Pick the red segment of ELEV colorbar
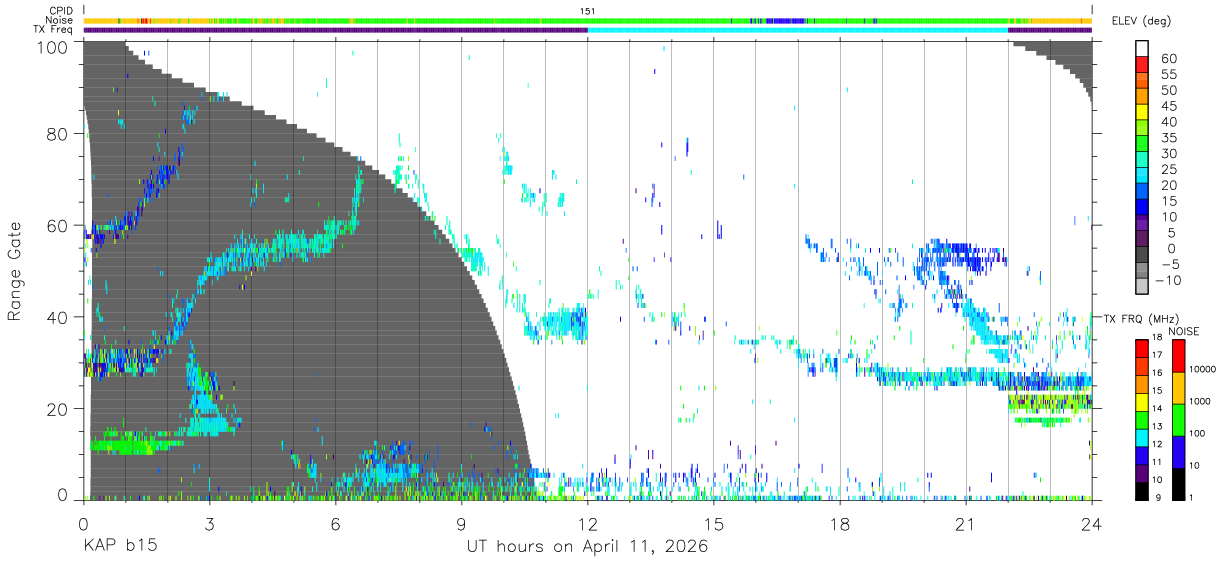 click(x=1143, y=64)
